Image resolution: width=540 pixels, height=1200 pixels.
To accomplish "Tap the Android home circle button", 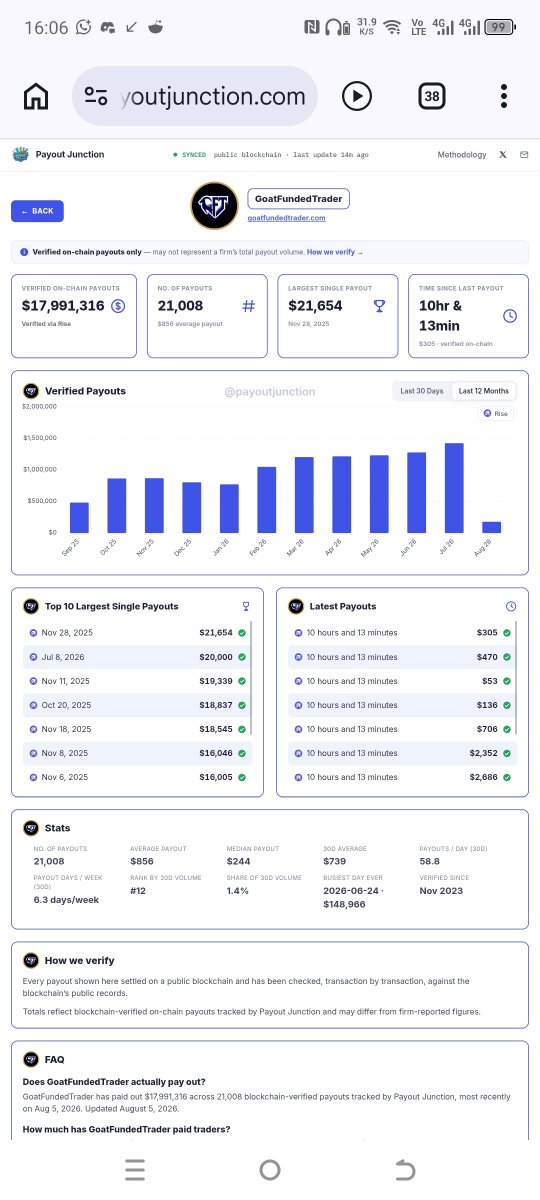I will pos(269,1170).
